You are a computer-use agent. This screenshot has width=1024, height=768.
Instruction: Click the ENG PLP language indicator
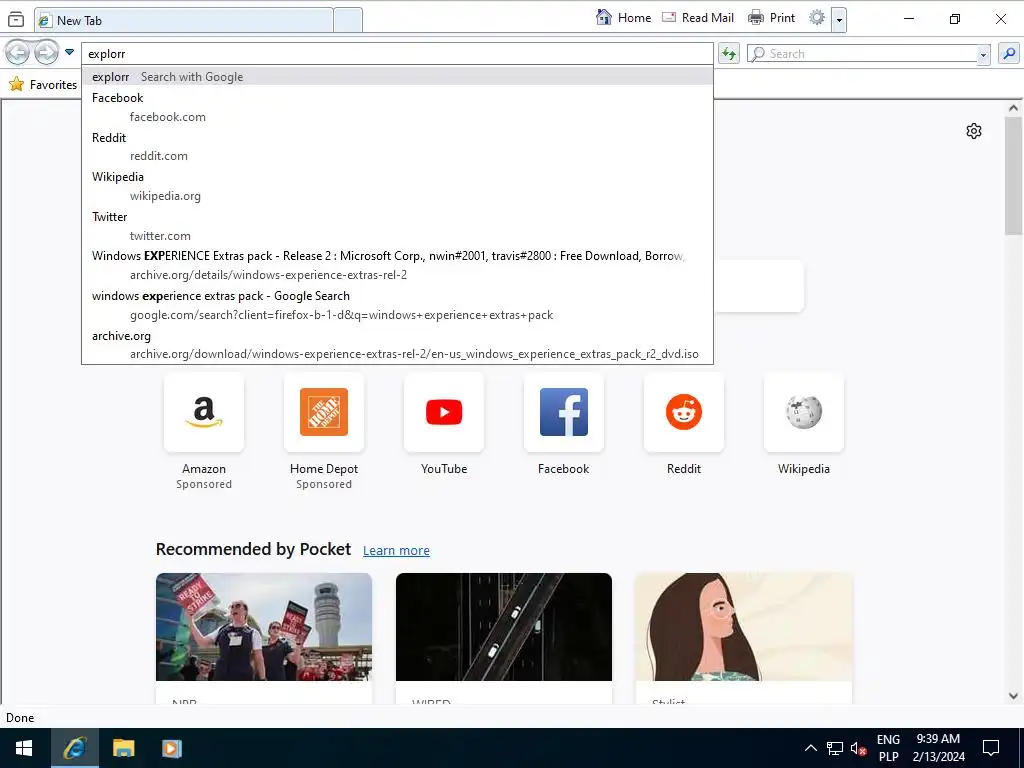pyautogui.click(x=888, y=748)
